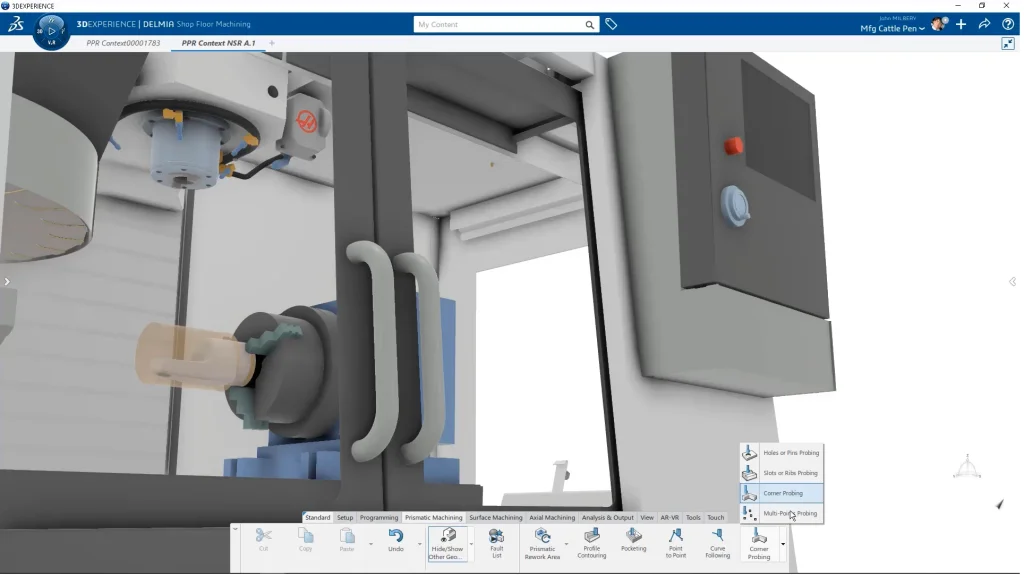Click the Share arrow button
Screen dimensions: 1024x575
point(984,24)
